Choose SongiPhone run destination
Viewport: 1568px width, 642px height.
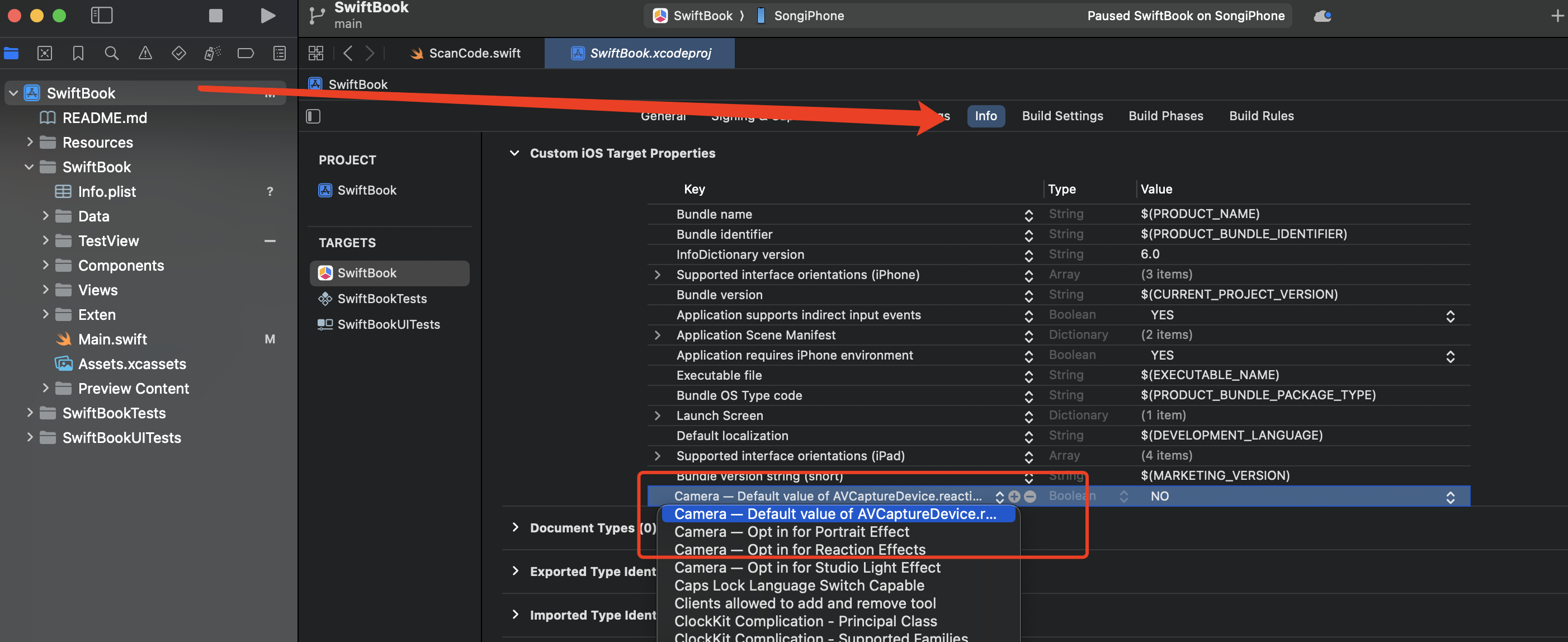click(x=800, y=16)
